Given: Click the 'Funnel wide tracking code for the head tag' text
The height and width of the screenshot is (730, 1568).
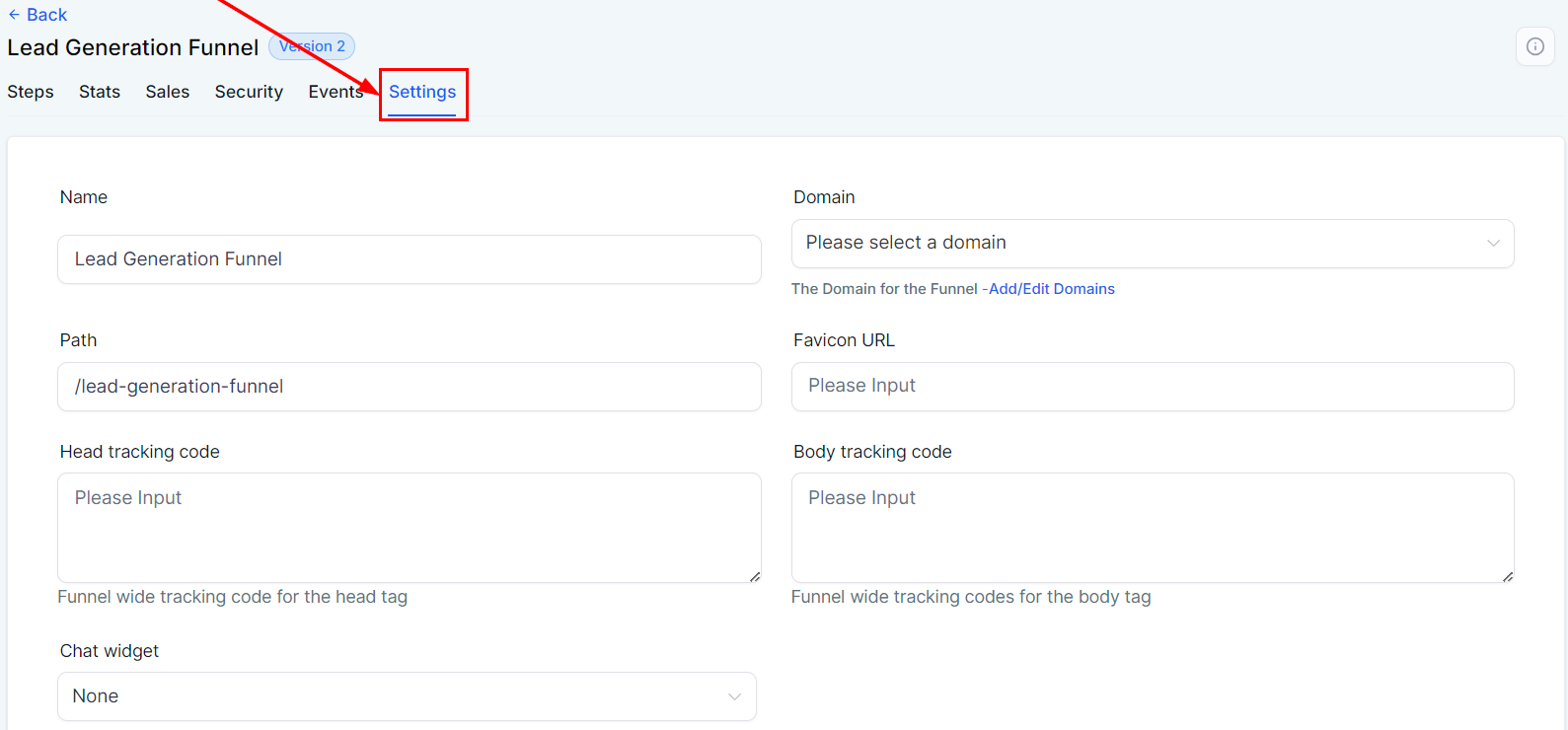Looking at the screenshot, I should coord(232,597).
